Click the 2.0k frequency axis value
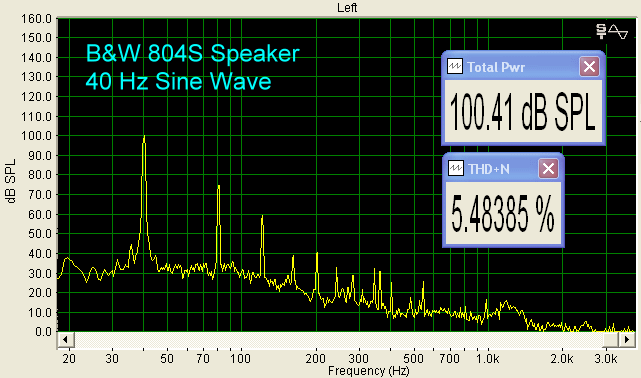 click(x=561, y=359)
